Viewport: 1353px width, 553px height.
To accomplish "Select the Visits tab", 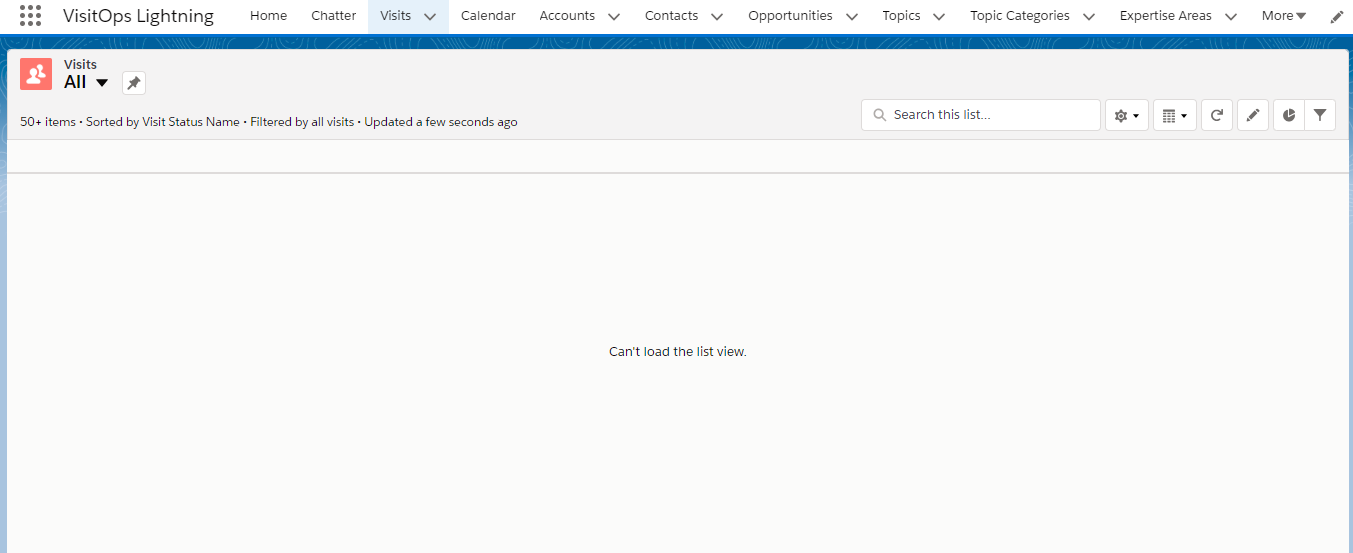I will coord(396,16).
